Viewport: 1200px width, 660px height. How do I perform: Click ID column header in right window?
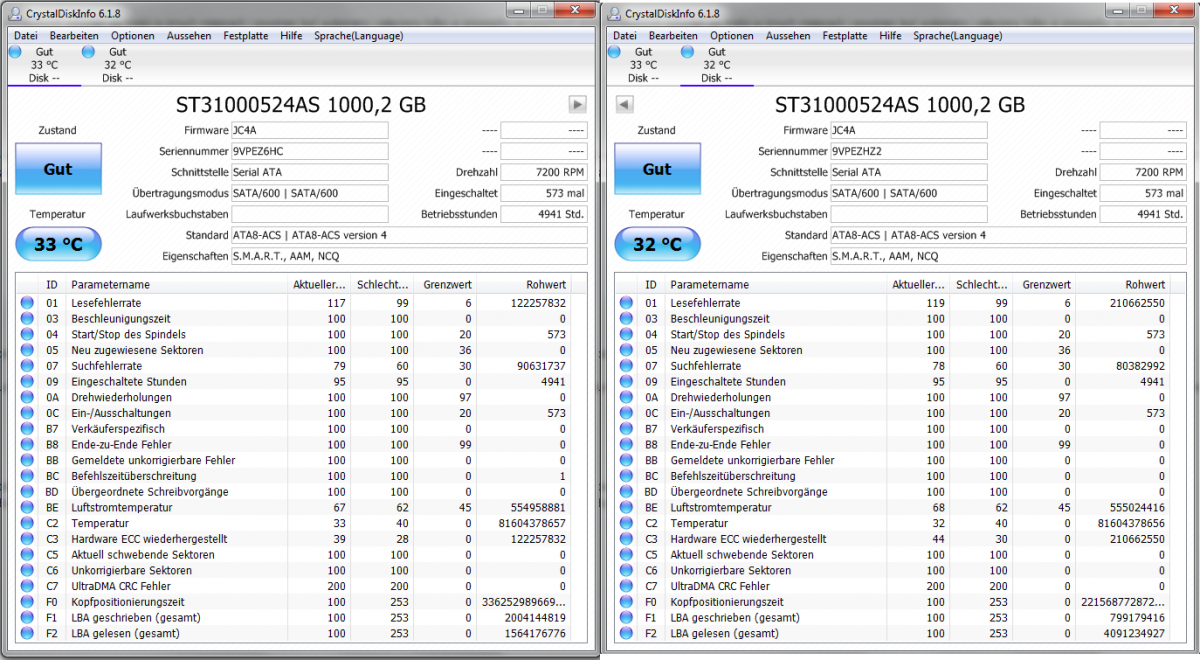click(x=651, y=285)
